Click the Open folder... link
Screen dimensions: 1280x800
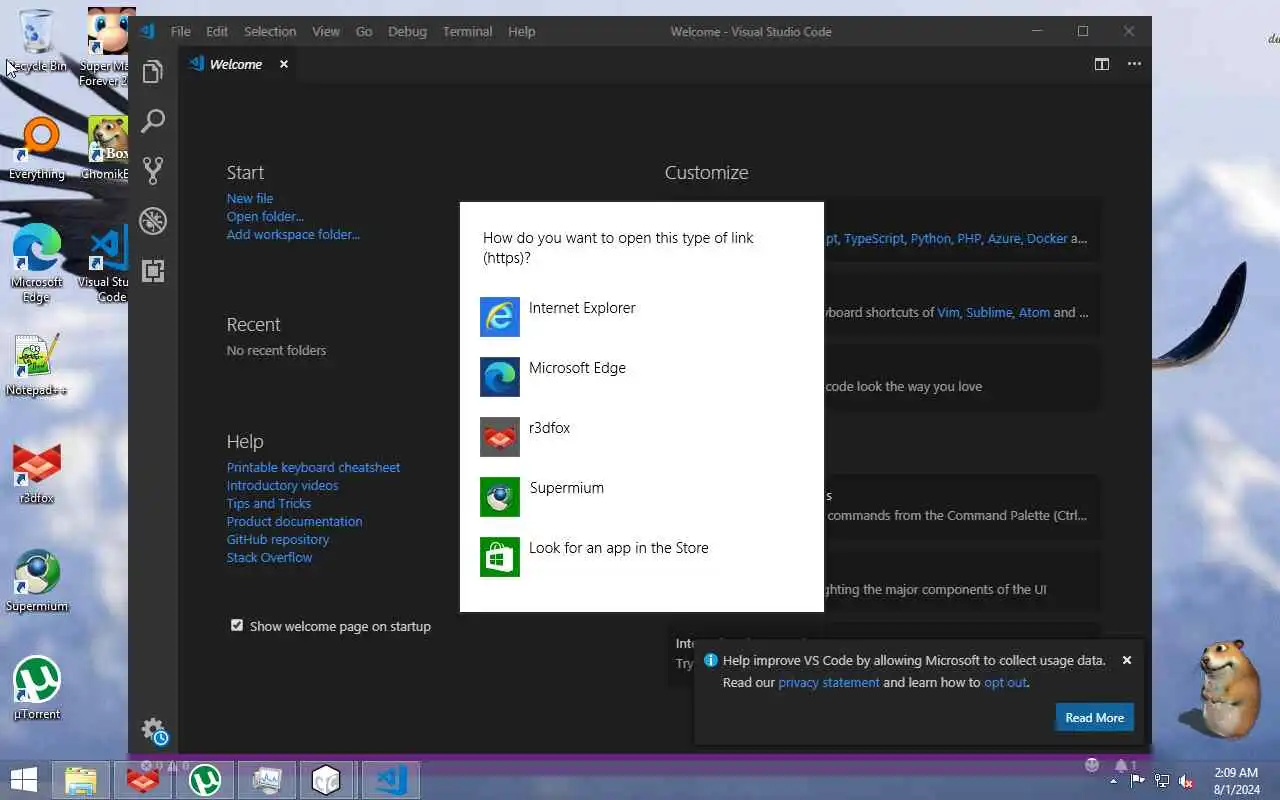pos(265,216)
